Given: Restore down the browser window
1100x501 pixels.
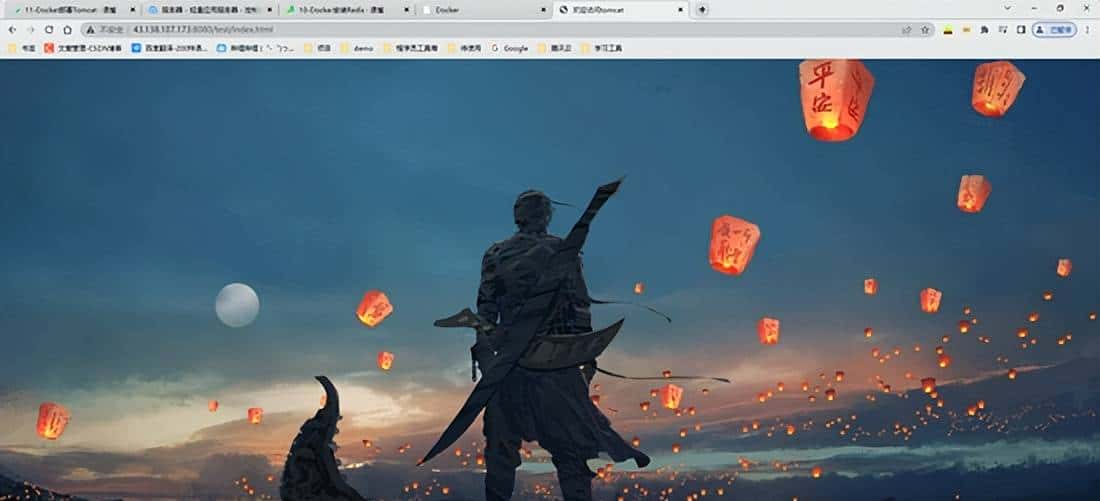Looking at the screenshot, I should tap(1060, 8).
